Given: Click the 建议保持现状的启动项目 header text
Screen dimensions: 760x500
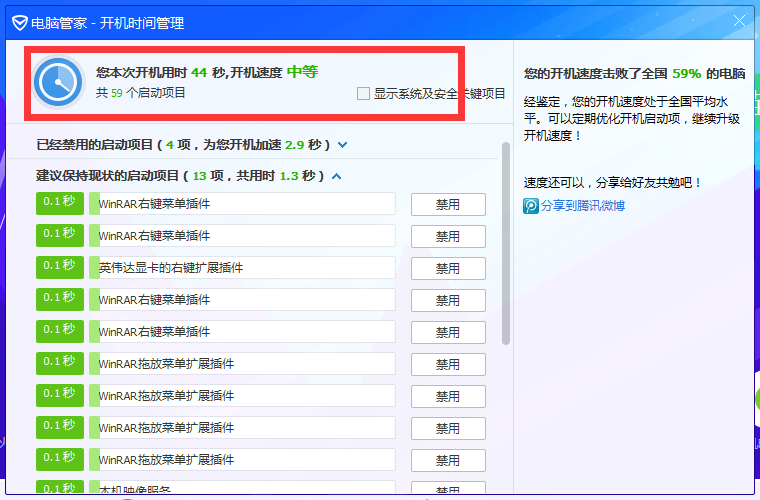Looking at the screenshot, I should tap(180, 176).
